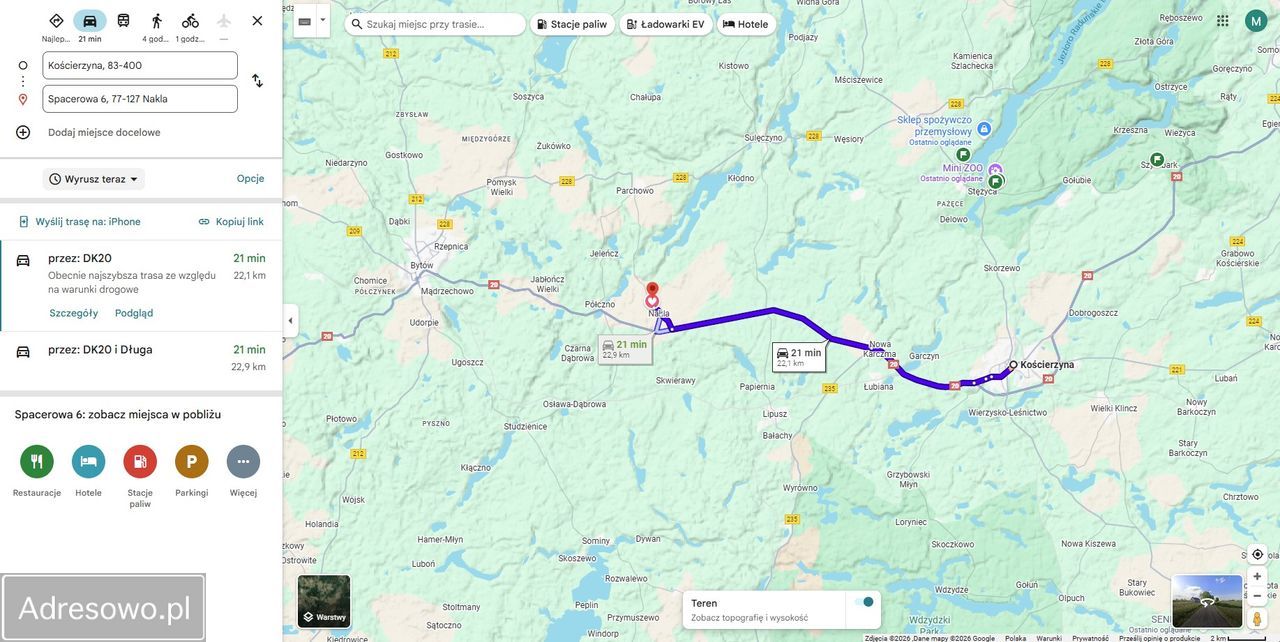Open the Wyrusz teraz departure dropdown
The width and height of the screenshot is (1280, 642).
click(x=94, y=179)
